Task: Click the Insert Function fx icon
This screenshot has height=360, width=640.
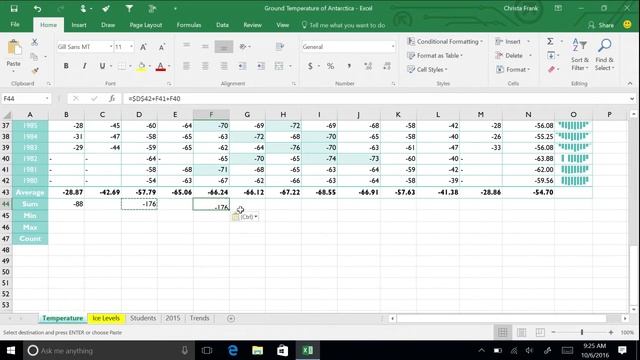Action: (112, 98)
